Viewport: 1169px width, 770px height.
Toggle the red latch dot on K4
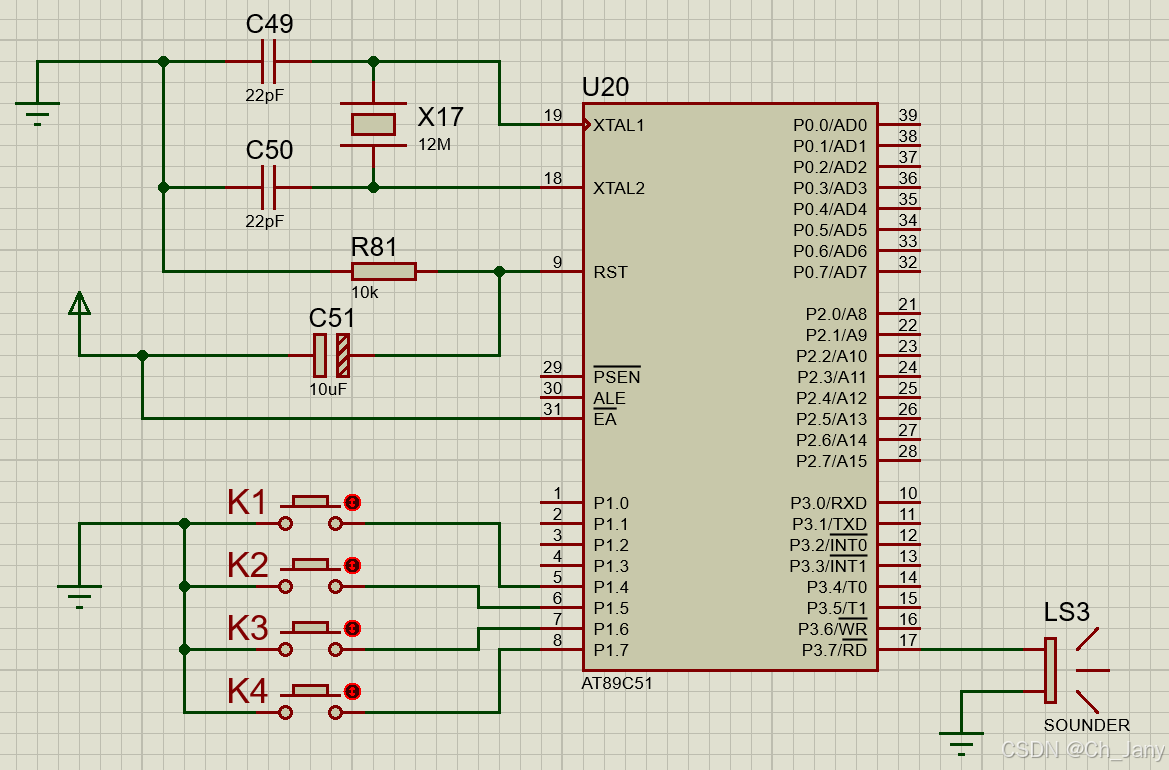(x=353, y=692)
